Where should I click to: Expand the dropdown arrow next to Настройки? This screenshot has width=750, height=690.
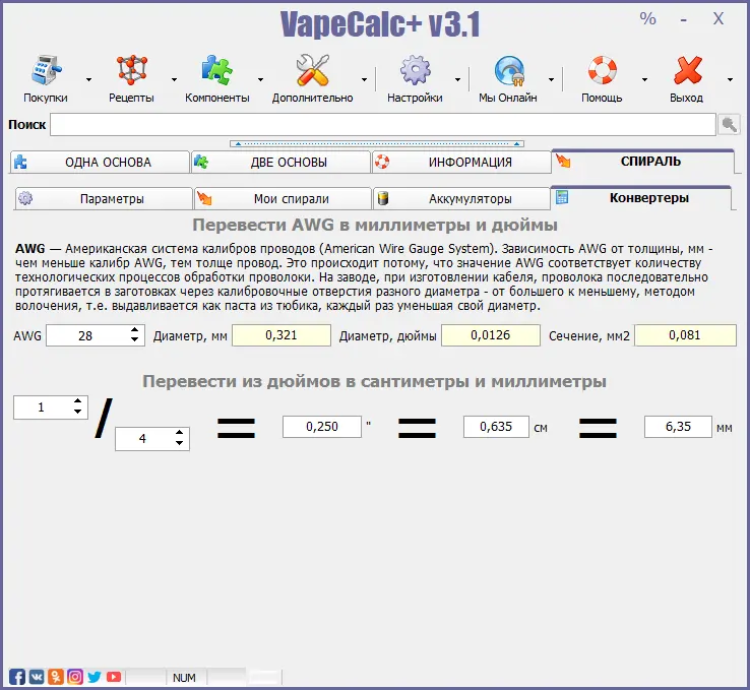tap(458, 79)
